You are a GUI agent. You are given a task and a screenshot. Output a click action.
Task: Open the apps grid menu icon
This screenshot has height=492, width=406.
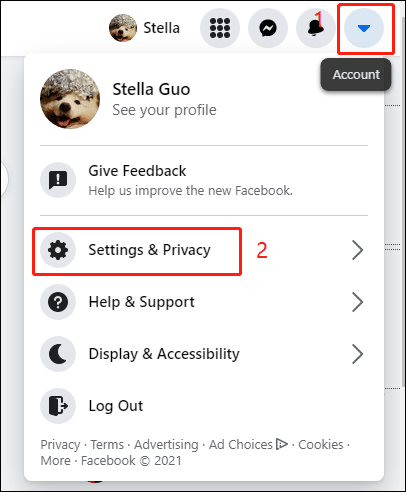220,28
